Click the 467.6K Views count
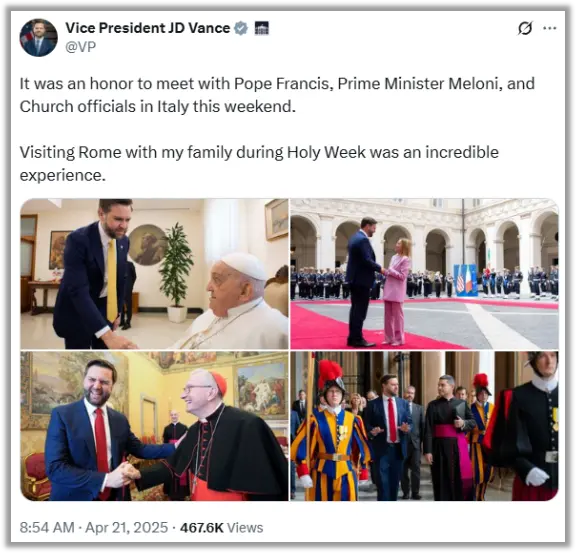This screenshot has width=576, height=553. [222, 528]
